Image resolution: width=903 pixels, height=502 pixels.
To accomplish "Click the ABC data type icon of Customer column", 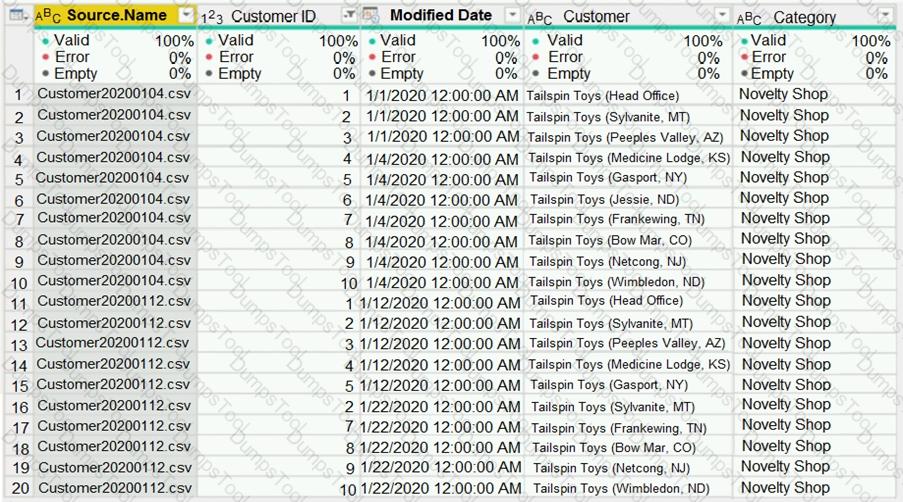I will (x=539, y=17).
